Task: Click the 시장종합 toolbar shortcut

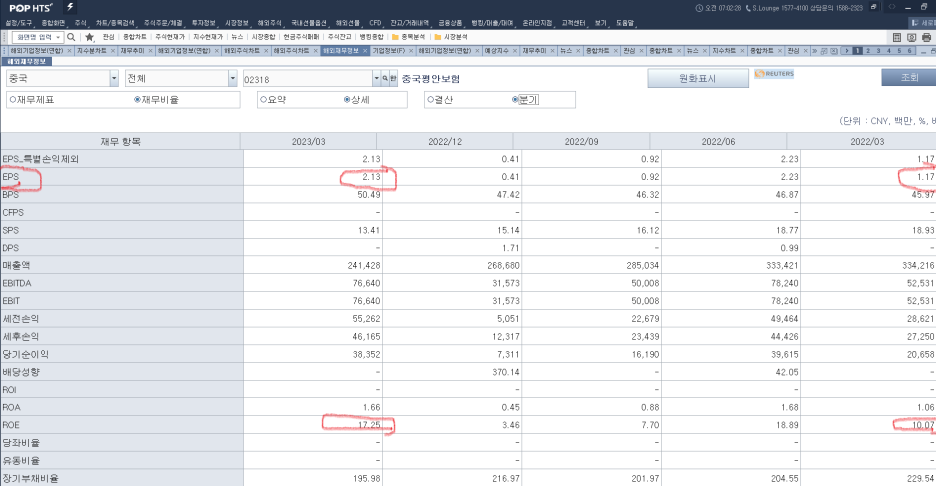Action: [x=263, y=37]
